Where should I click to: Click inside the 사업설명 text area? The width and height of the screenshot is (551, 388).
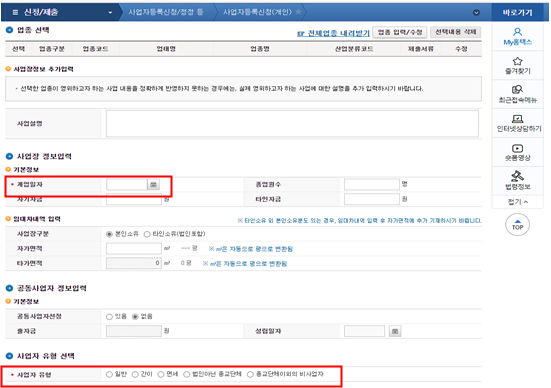[292, 123]
